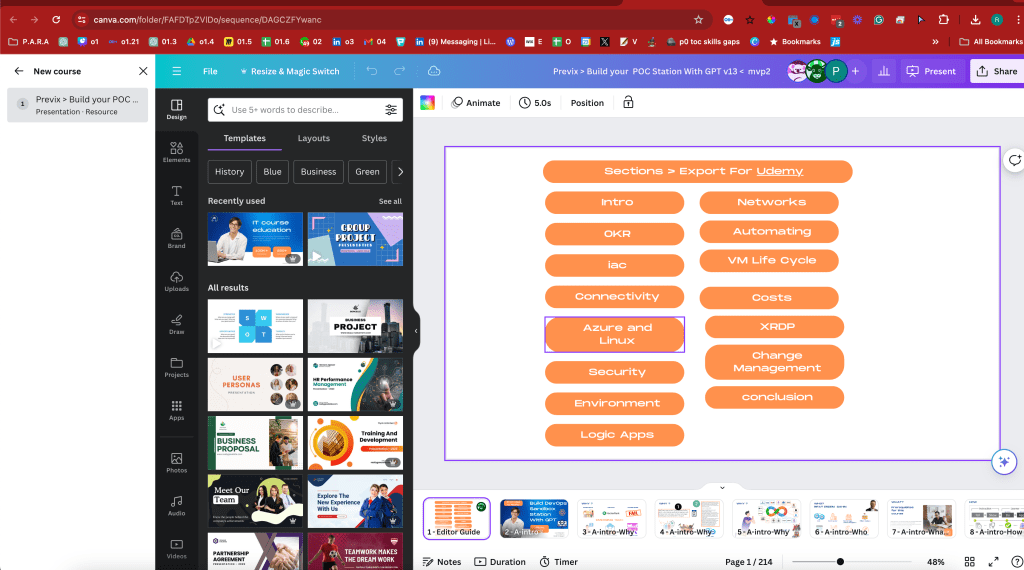Open the analytics chart icon
The width and height of the screenshot is (1024, 570).
tap(884, 71)
